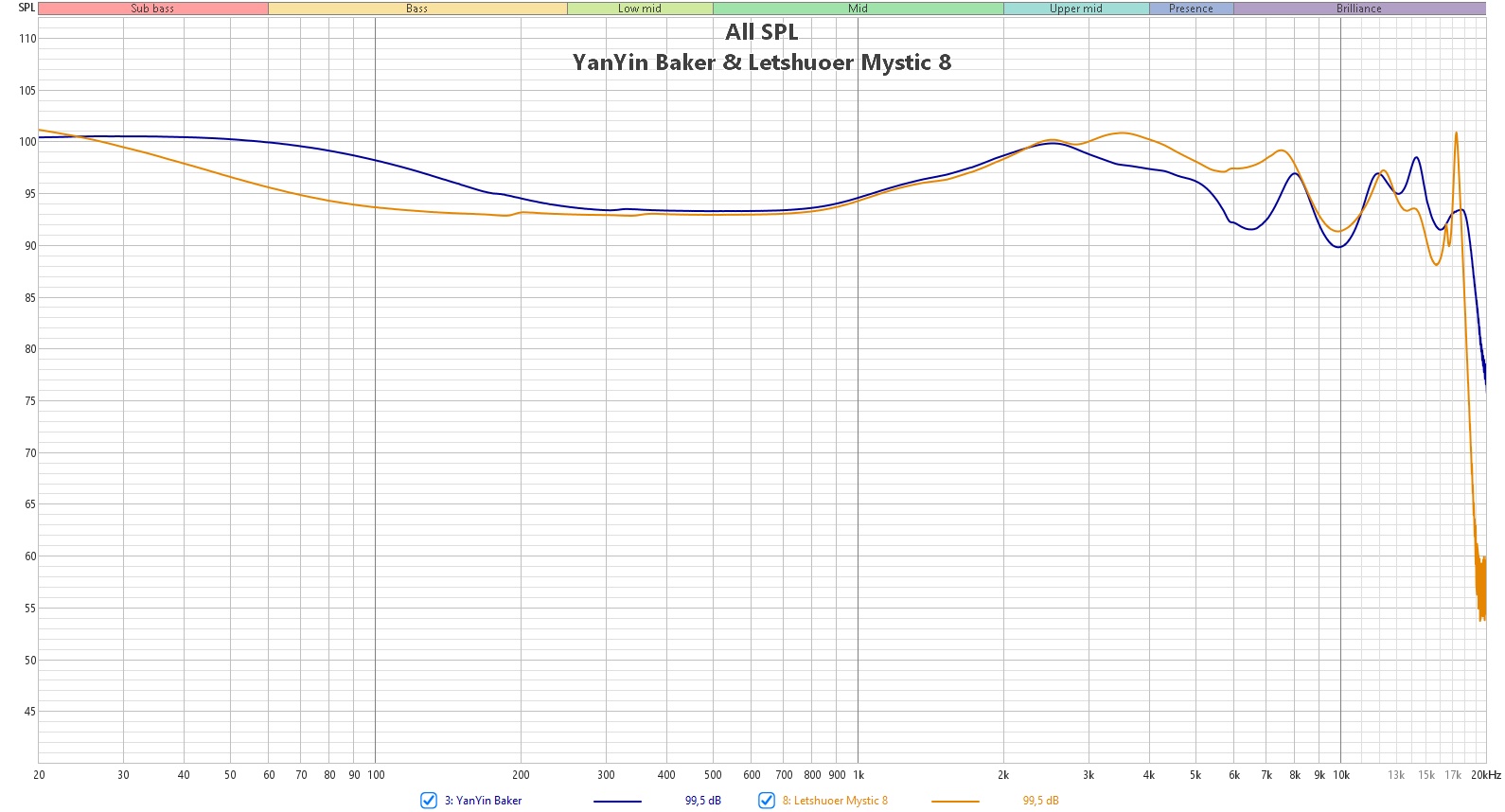Viewport: 1505px width, 812px height.
Task: Click the 200 Hz frequency axis label
Action: pyautogui.click(x=521, y=775)
